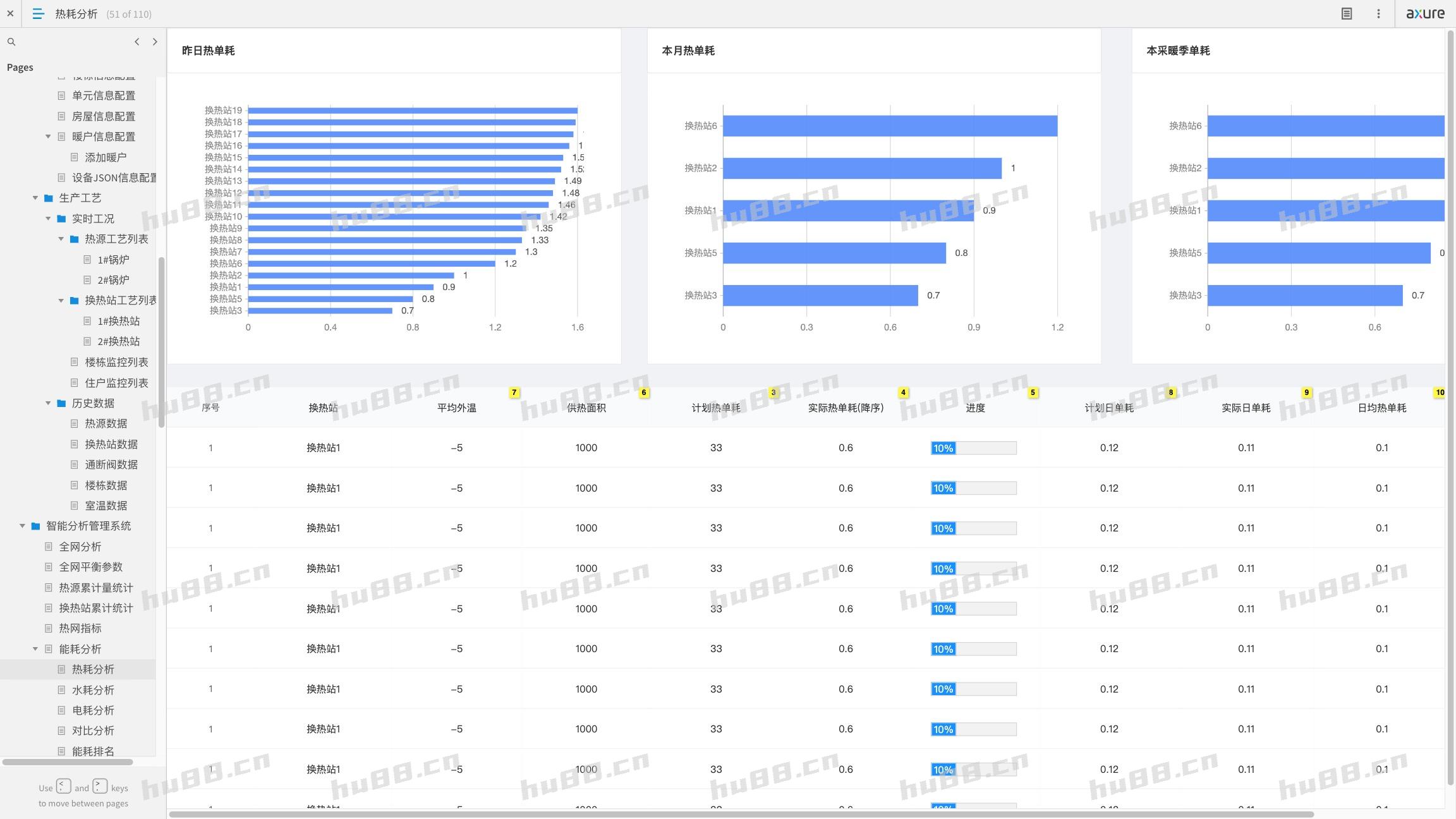This screenshot has width=1456, height=819.
Task: Sort by 实际热单耗(降序) column header
Action: point(846,408)
